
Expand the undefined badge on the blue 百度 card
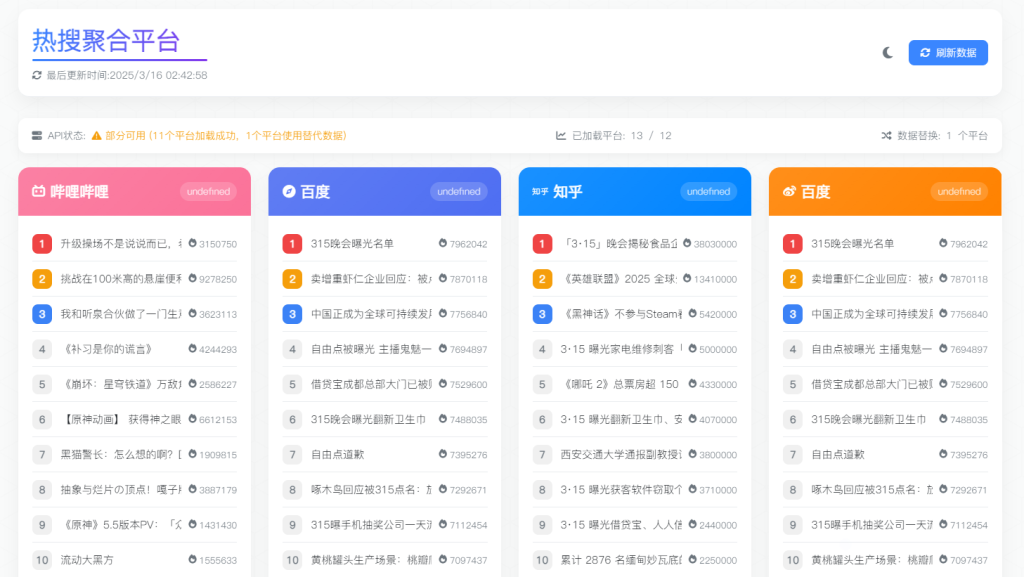coord(458,191)
